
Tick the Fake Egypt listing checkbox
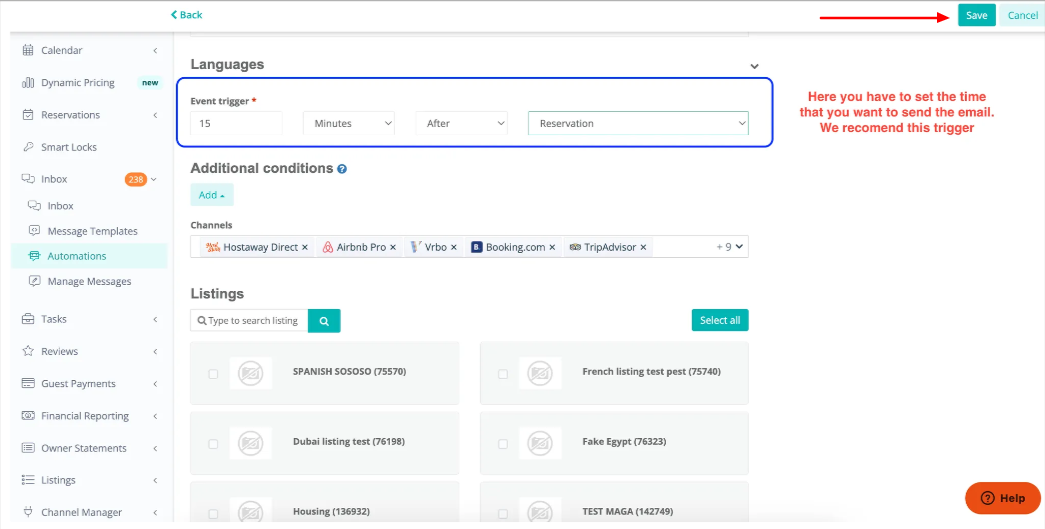tap(502, 443)
